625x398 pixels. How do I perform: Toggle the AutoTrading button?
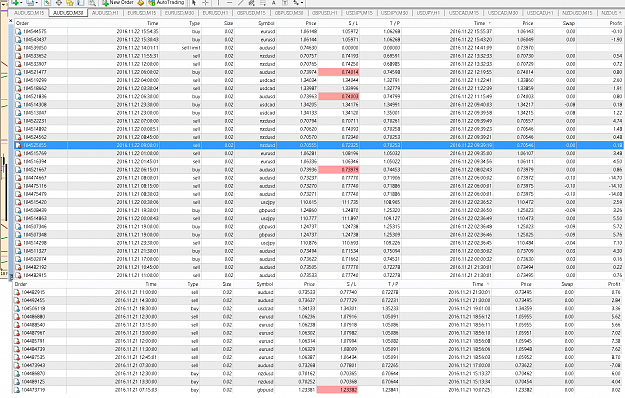tap(166, 2)
